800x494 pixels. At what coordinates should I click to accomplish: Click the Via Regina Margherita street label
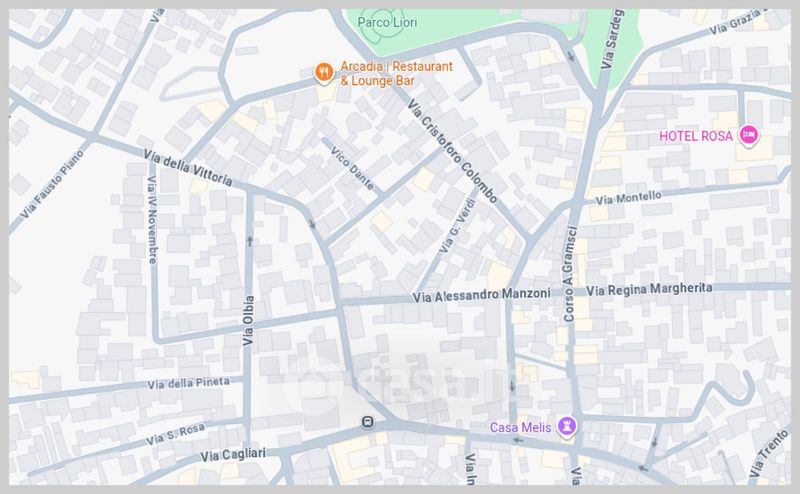(x=649, y=289)
